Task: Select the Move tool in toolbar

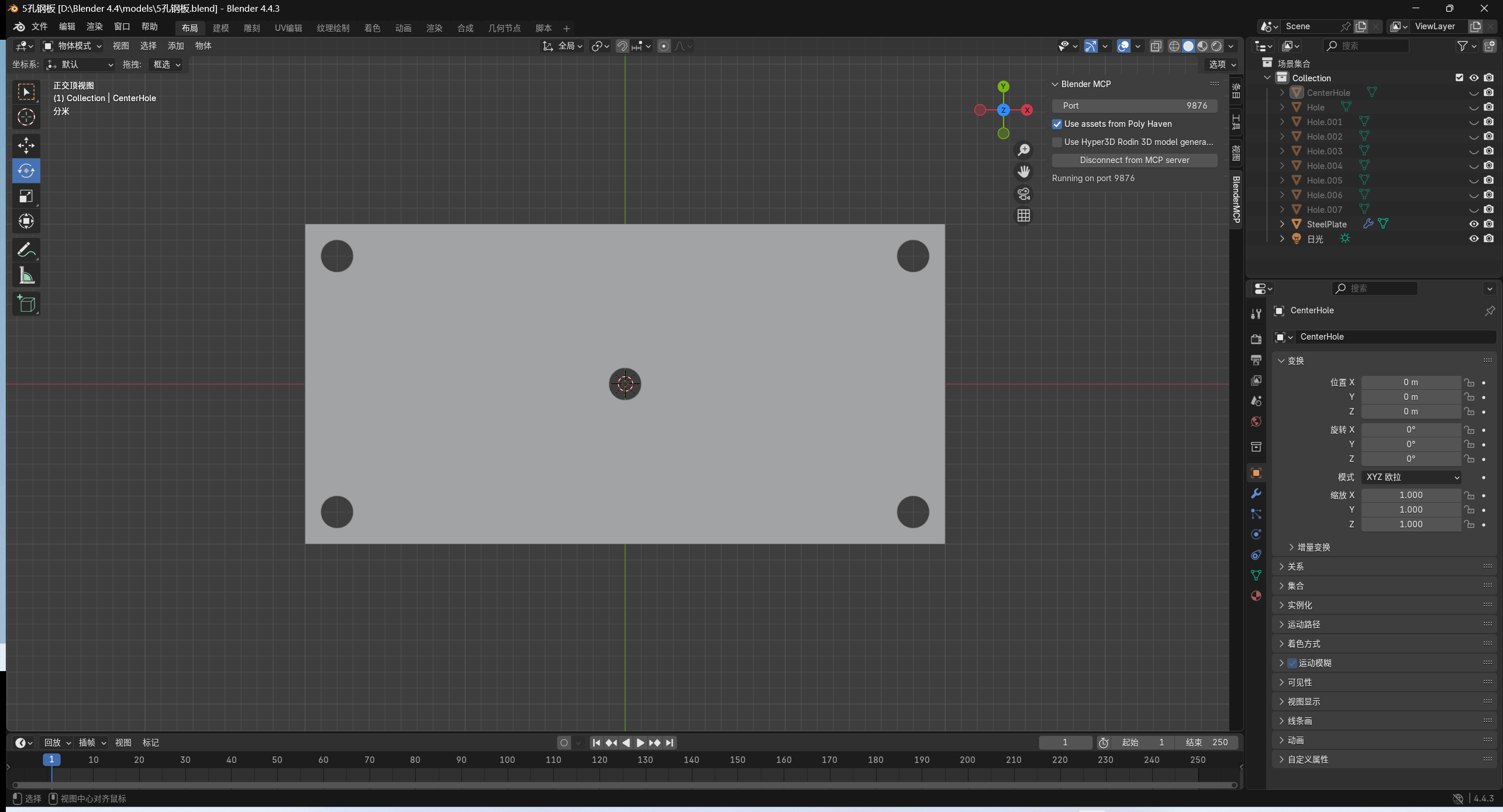Action: pyautogui.click(x=26, y=146)
